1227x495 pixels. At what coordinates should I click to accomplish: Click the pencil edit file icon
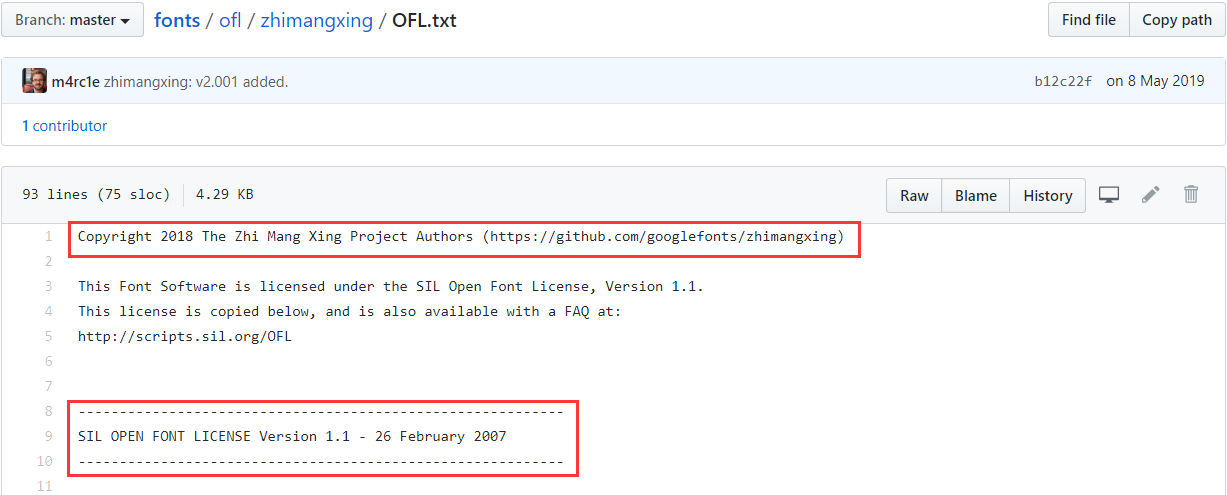[1151, 195]
